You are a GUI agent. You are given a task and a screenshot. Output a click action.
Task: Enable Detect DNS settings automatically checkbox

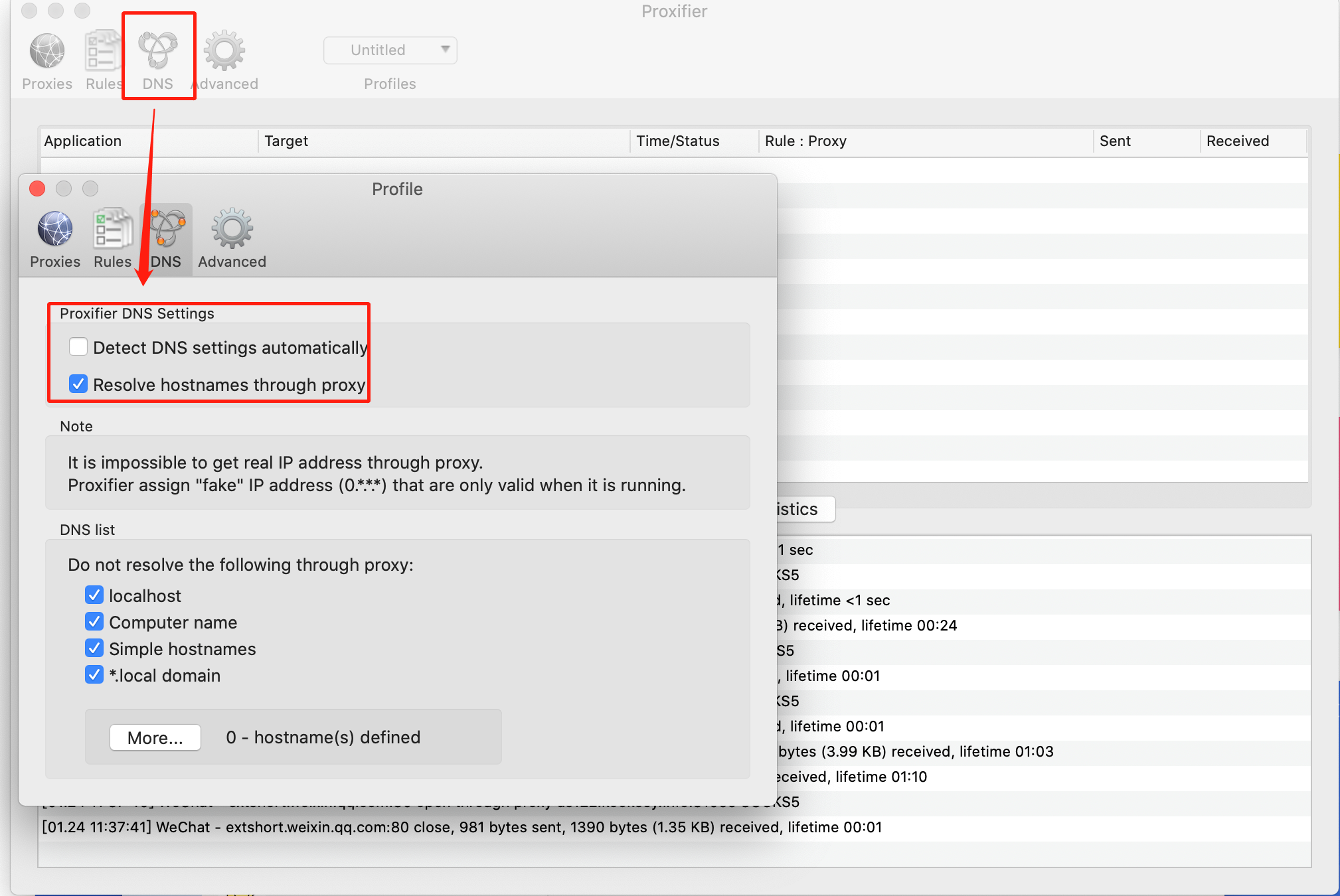[x=78, y=347]
